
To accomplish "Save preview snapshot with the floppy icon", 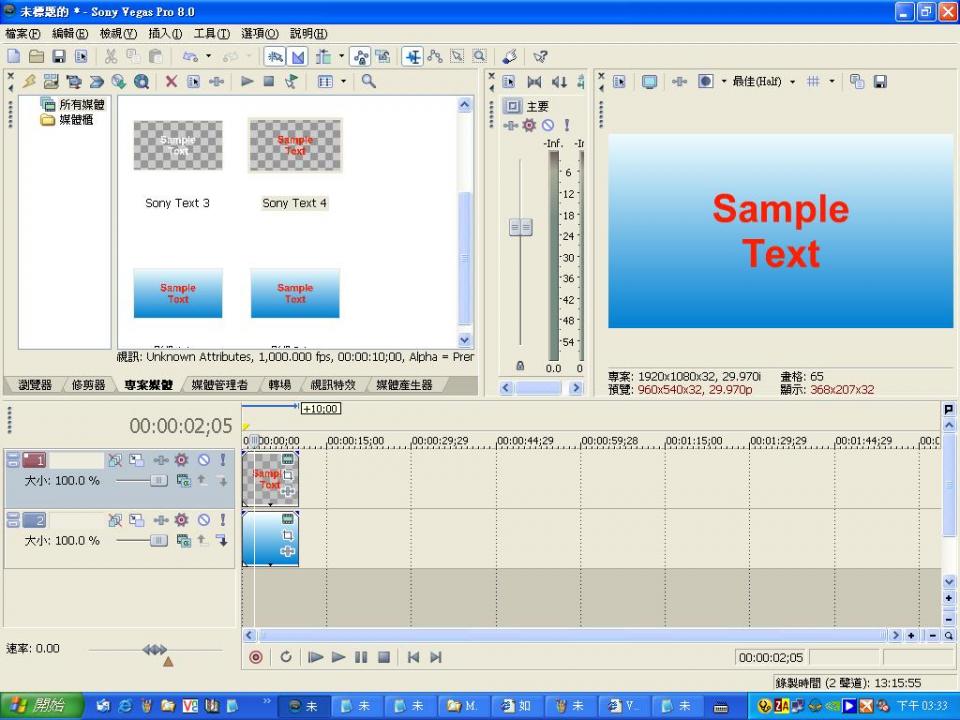I will (x=880, y=82).
